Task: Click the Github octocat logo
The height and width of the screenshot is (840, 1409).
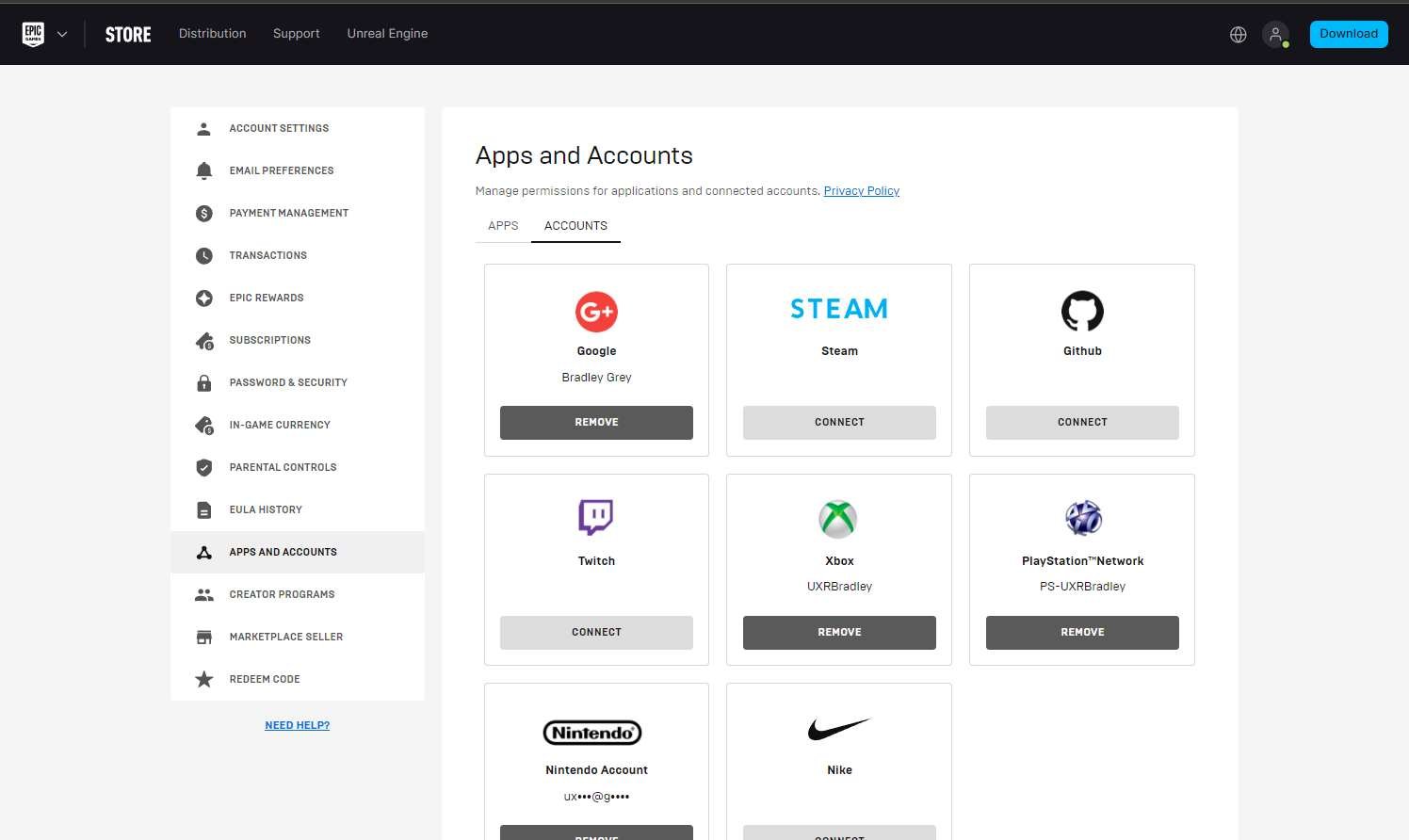Action: click(x=1082, y=311)
